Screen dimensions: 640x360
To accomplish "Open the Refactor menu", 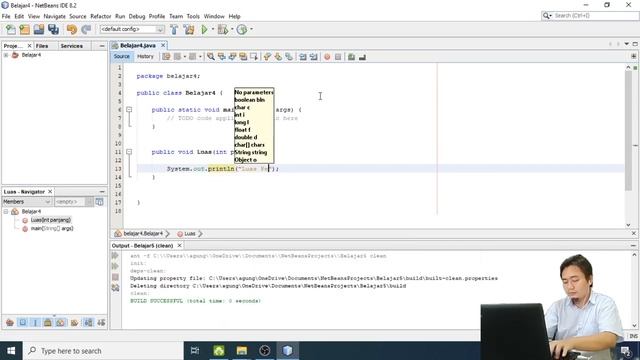I will tap(101, 16).
